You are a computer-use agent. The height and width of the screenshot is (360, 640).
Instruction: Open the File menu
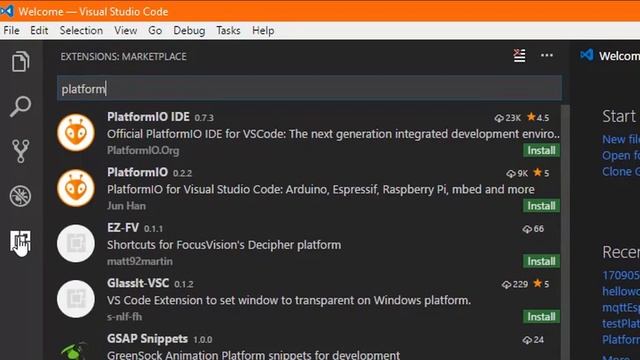tap(11, 31)
